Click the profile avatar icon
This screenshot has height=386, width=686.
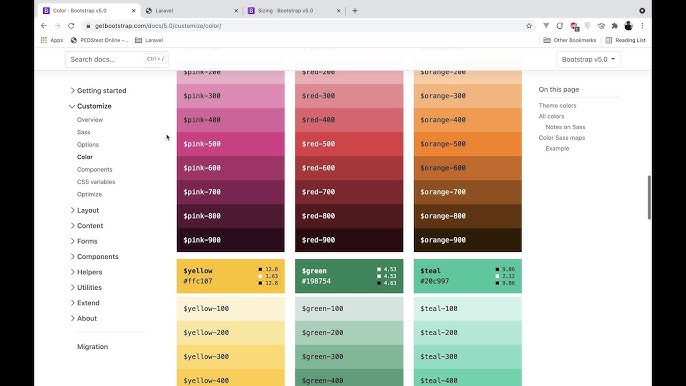point(628,26)
